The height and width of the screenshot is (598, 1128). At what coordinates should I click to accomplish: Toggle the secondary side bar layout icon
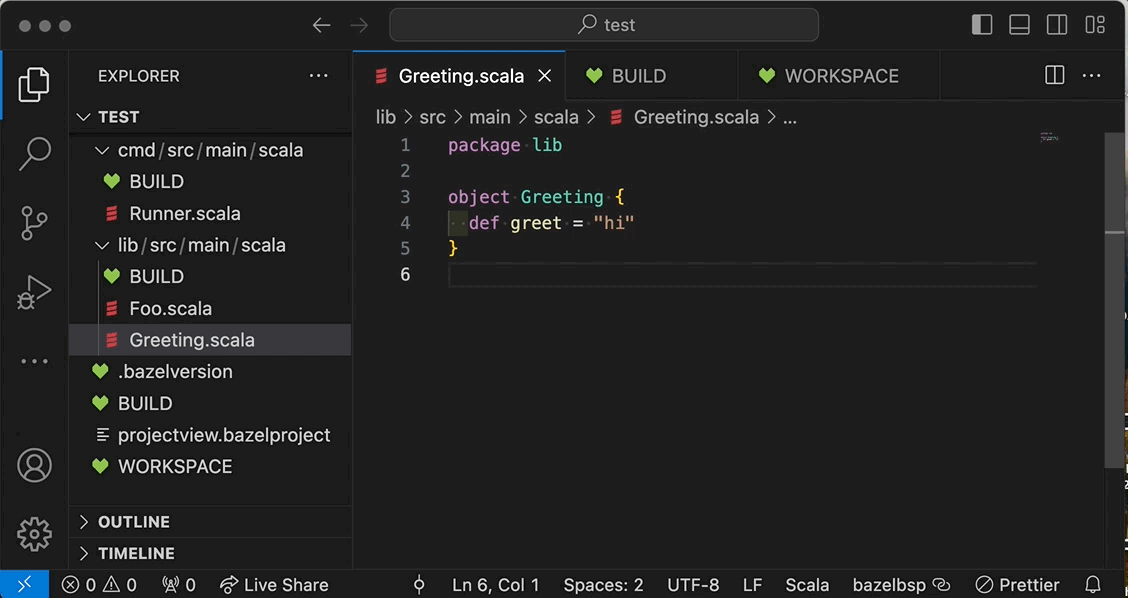point(1057,24)
